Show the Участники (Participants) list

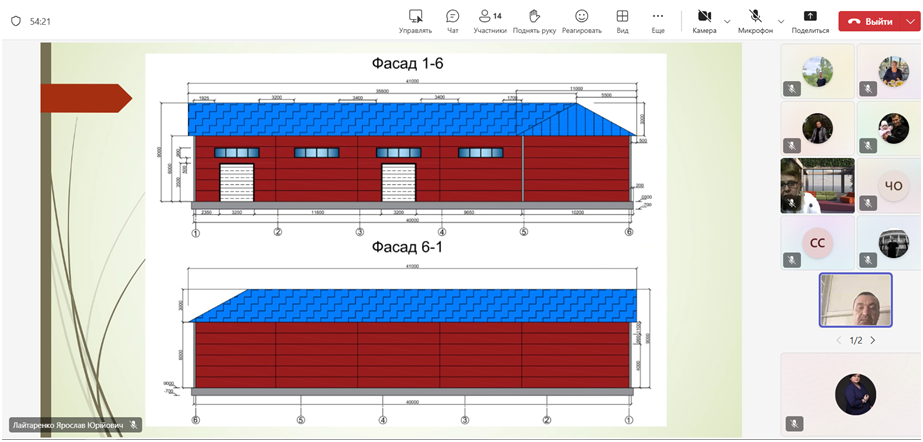click(490, 21)
